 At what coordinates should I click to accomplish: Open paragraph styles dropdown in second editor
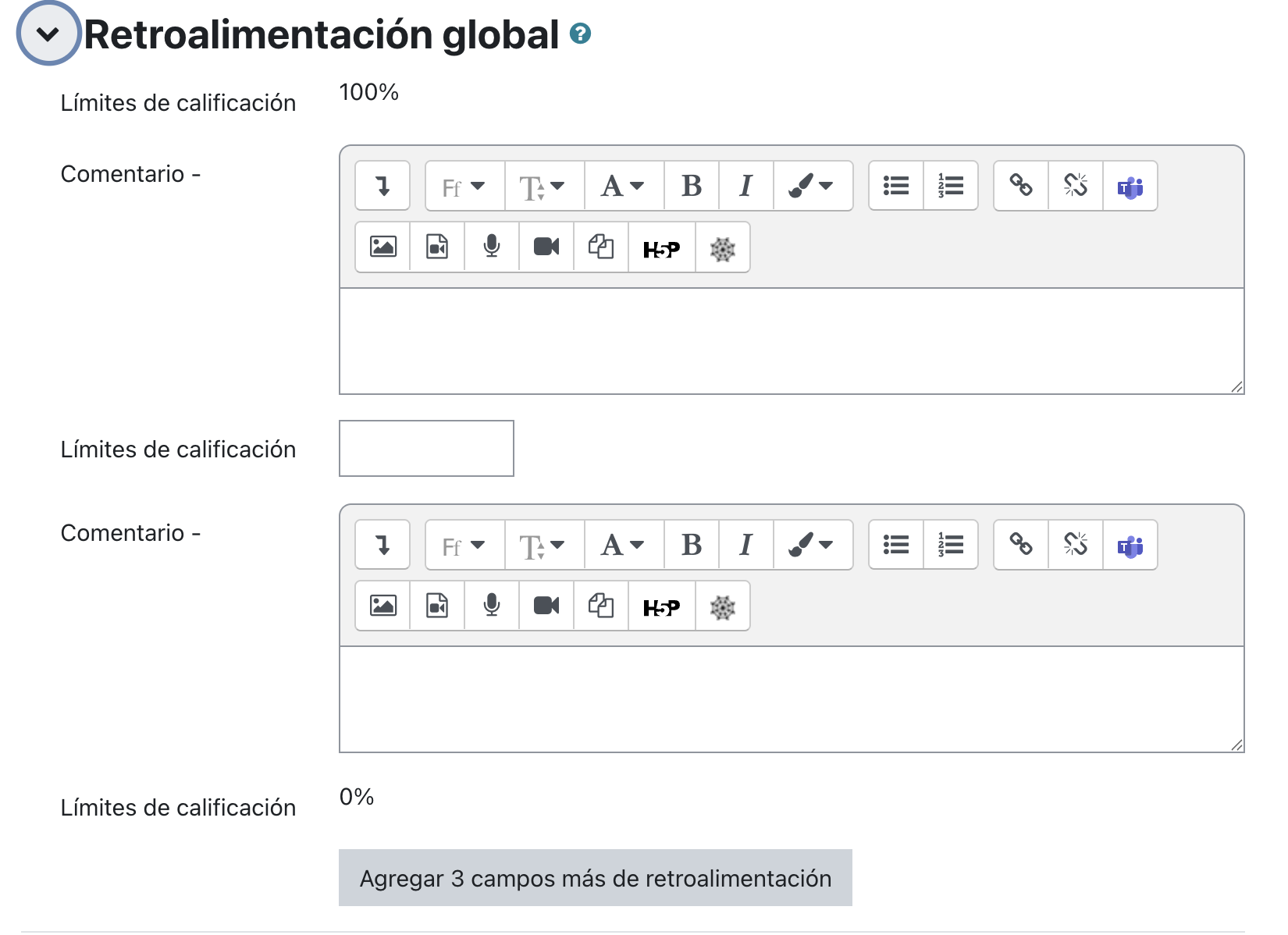pos(624,545)
